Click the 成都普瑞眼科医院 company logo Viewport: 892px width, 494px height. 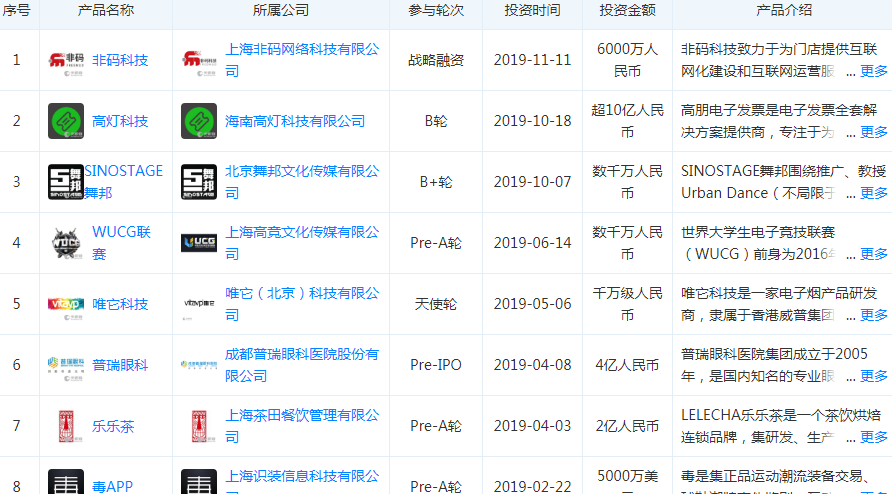click(x=199, y=365)
